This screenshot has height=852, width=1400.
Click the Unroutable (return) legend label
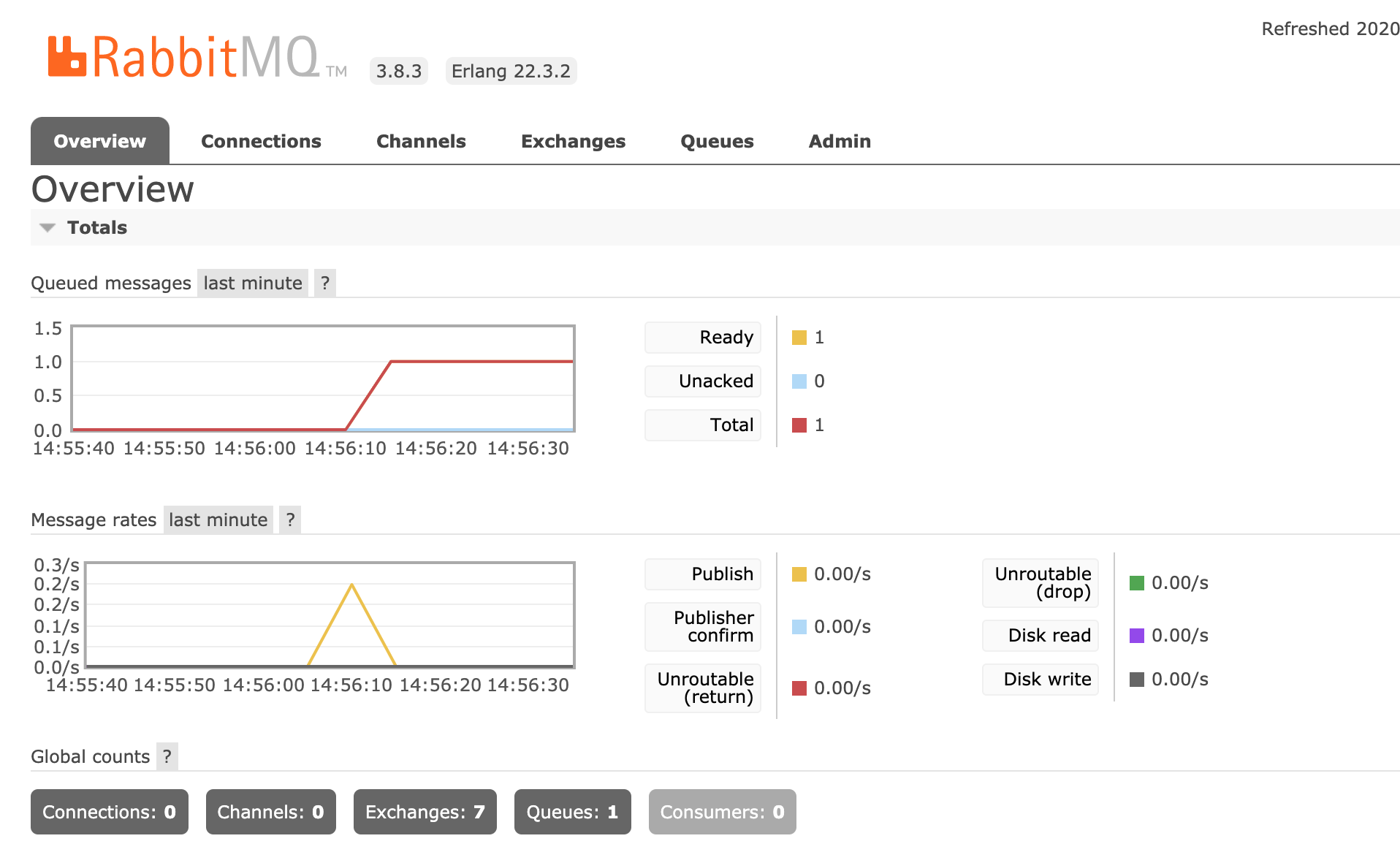point(703,688)
